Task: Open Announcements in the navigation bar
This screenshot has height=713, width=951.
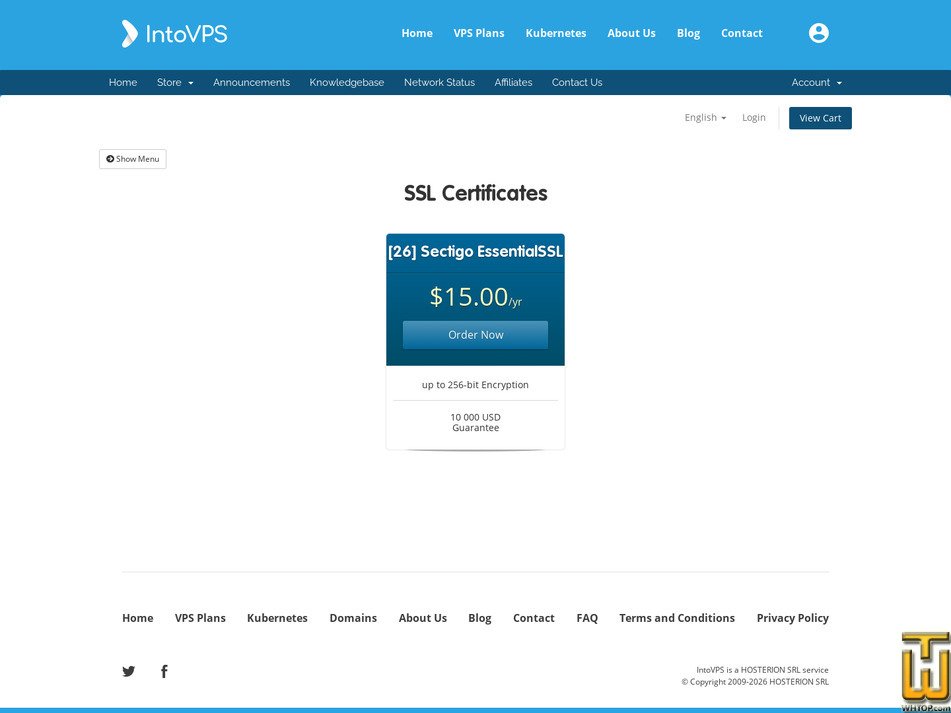Action: pos(251,82)
